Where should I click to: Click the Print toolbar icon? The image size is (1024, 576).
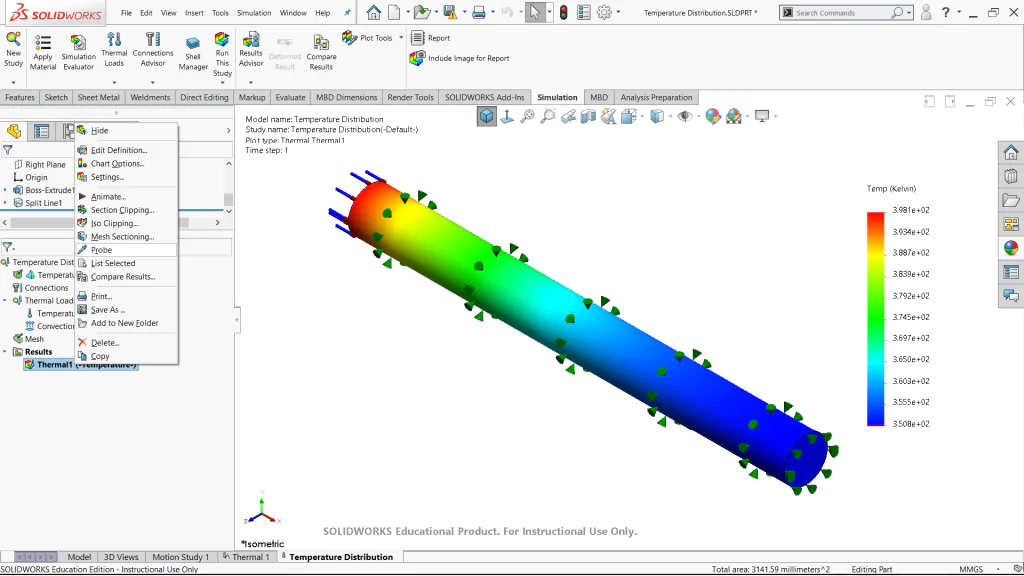[x=479, y=12]
